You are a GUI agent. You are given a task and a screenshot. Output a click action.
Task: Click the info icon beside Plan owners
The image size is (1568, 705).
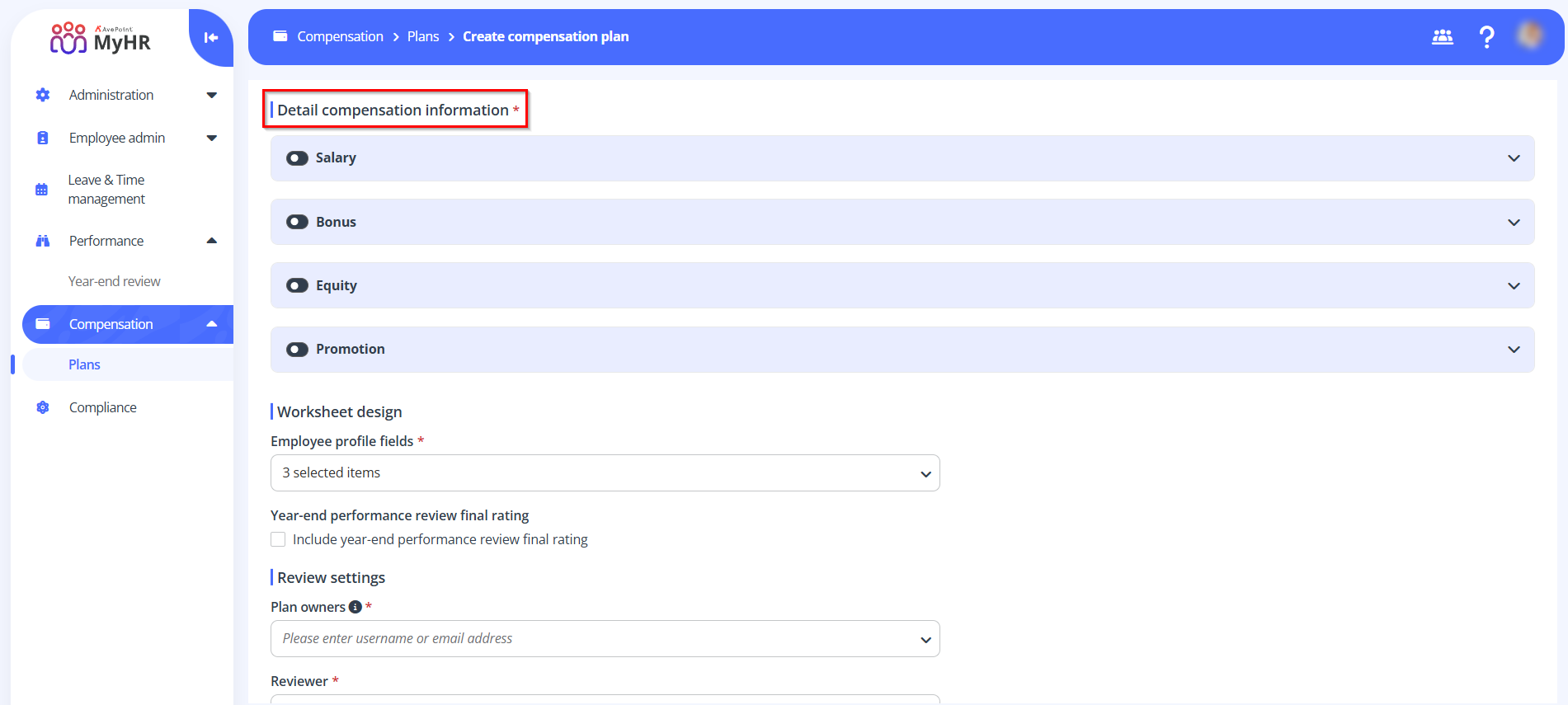pos(356,607)
